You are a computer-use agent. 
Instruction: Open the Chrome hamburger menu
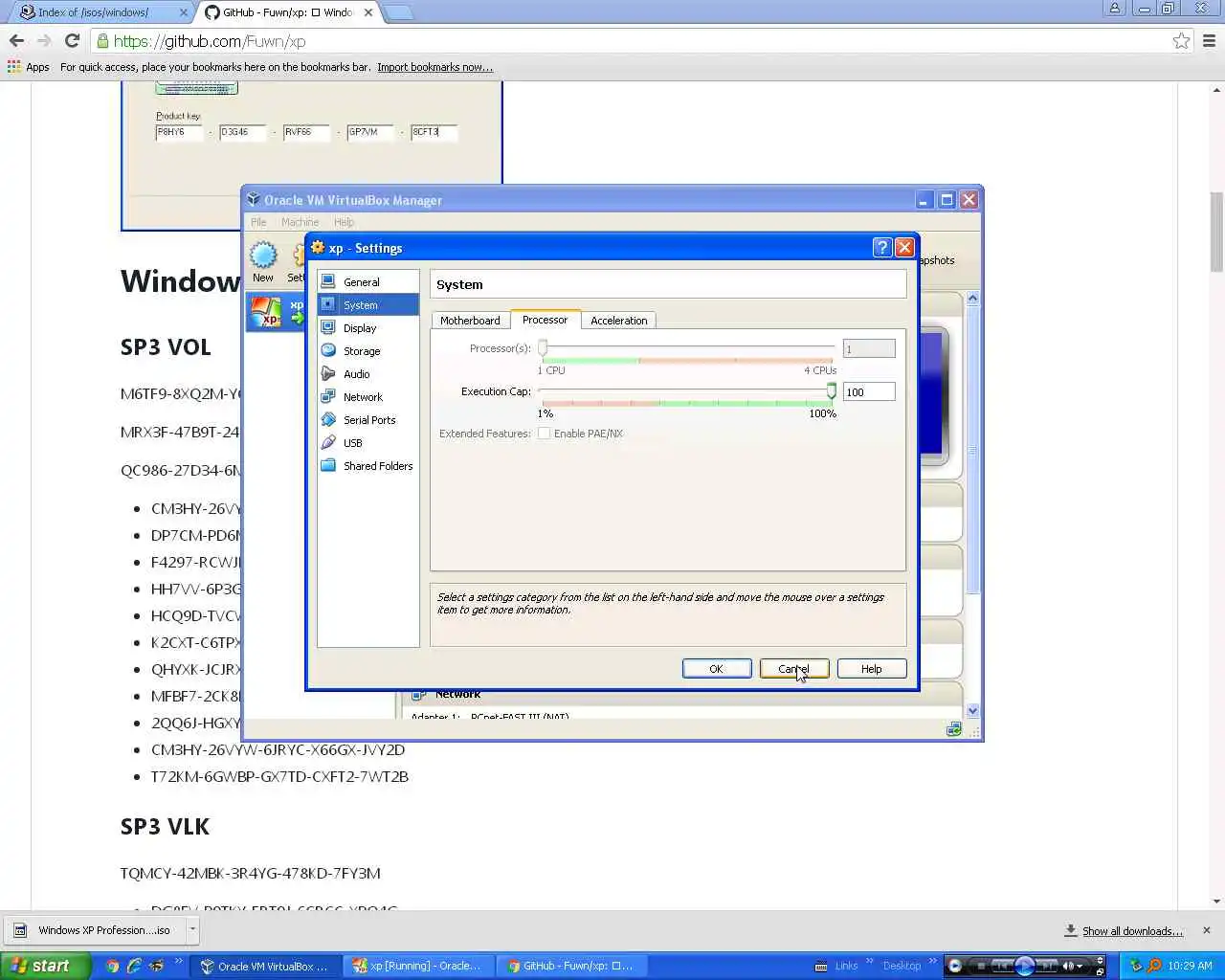[x=1209, y=41]
